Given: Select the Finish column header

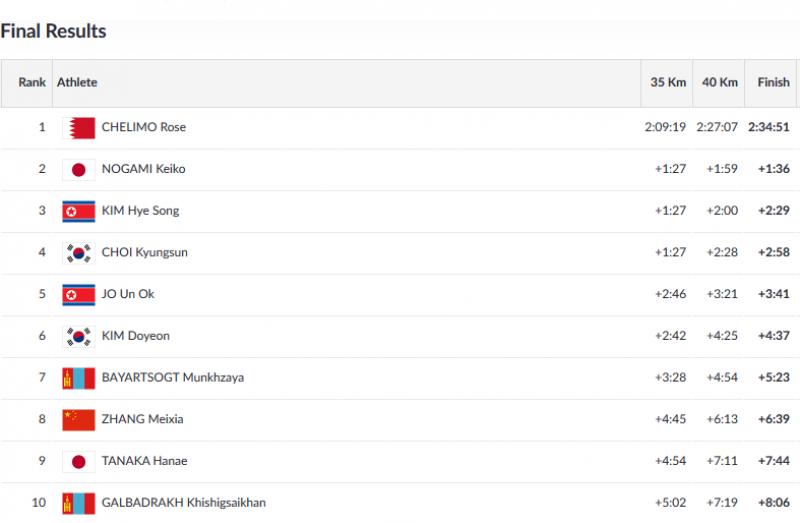Looking at the screenshot, I should point(773,82).
